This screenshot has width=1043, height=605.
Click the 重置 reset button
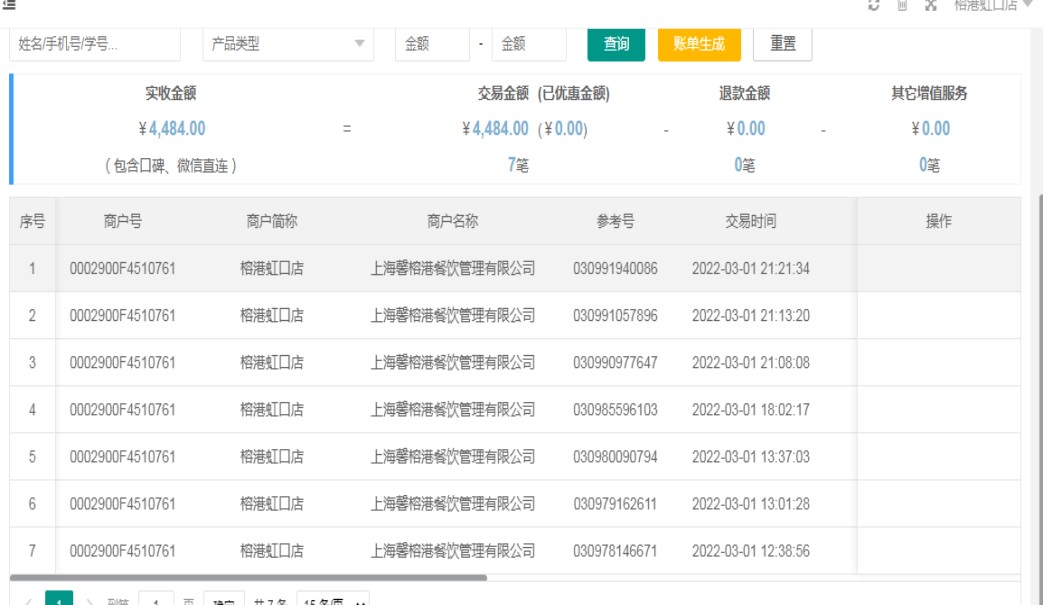tap(782, 44)
